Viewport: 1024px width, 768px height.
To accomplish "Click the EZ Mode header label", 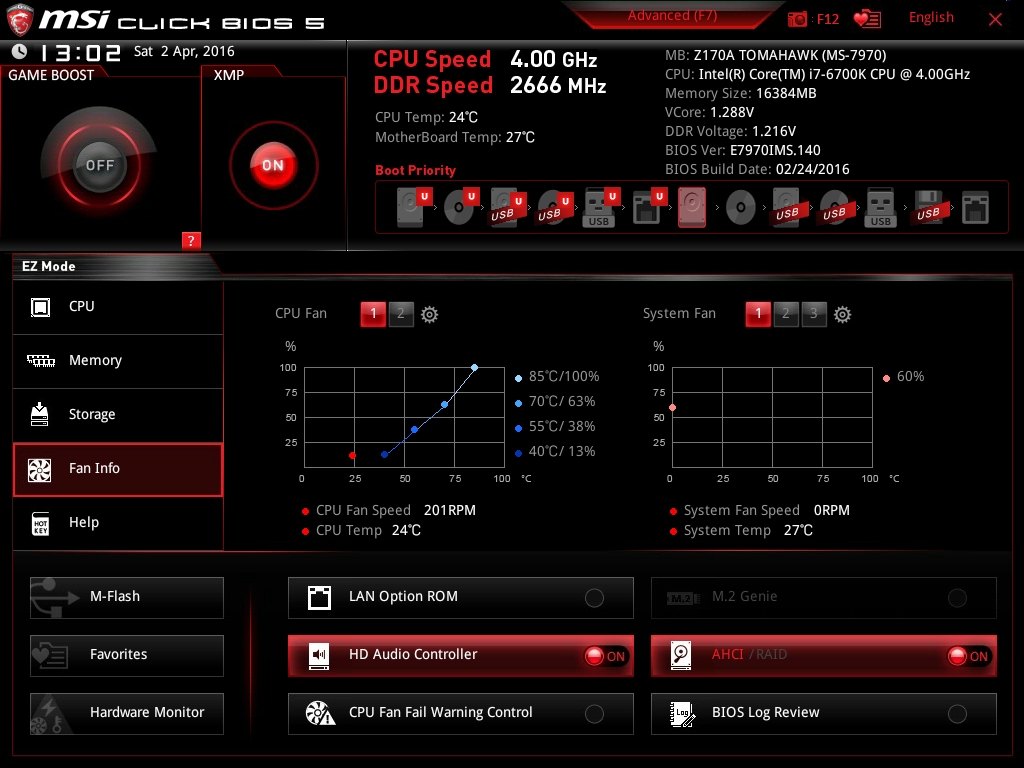I will point(49,266).
